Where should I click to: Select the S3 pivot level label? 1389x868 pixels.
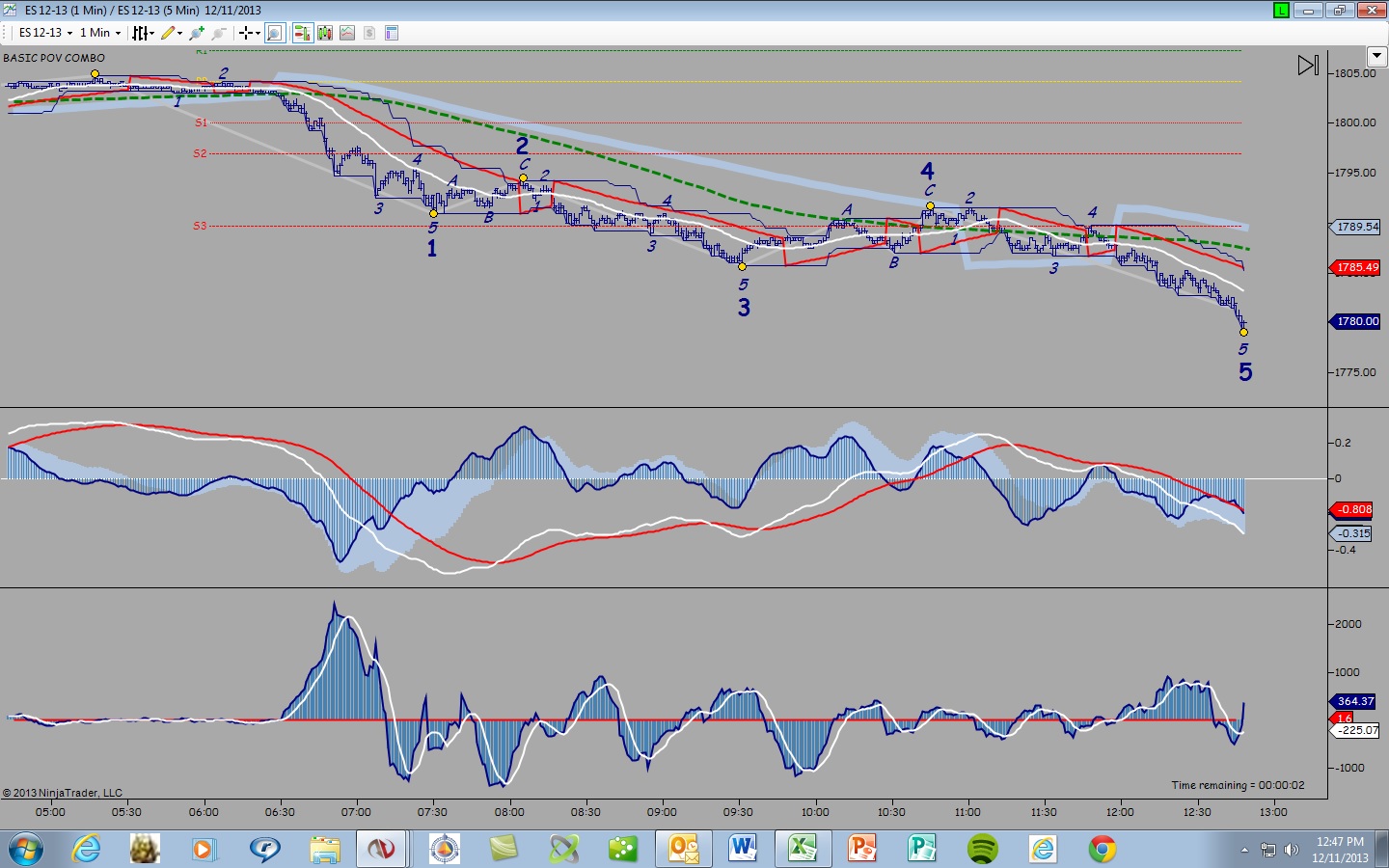(200, 226)
